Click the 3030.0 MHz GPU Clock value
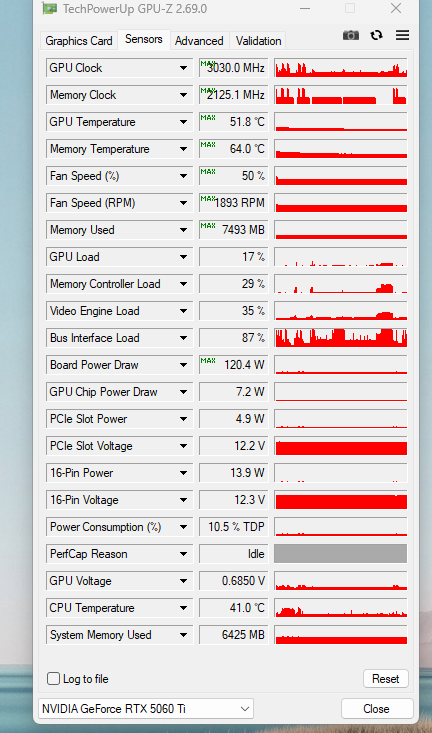432x733 pixels. [234, 68]
